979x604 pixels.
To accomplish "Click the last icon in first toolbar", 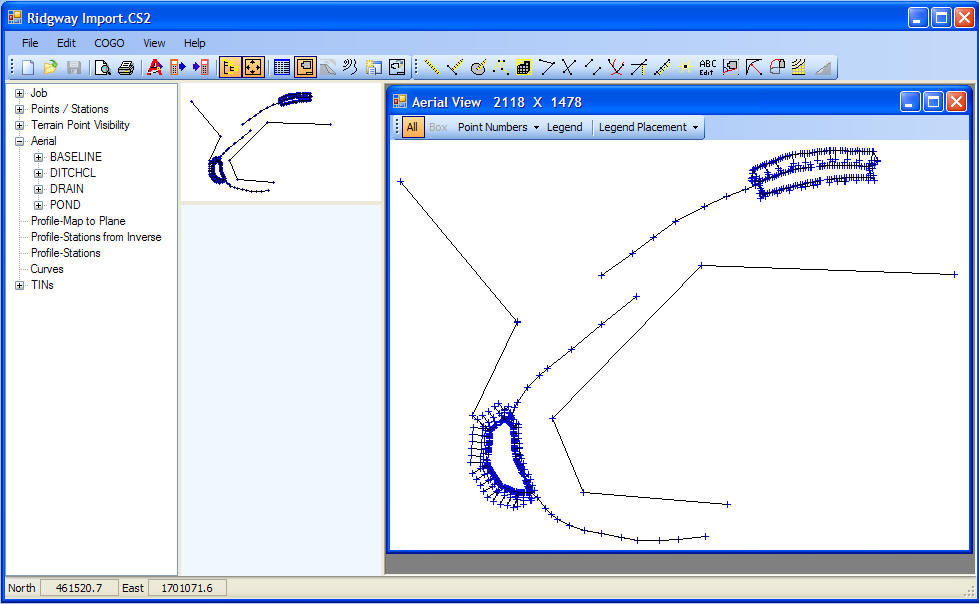I will click(397, 67).
